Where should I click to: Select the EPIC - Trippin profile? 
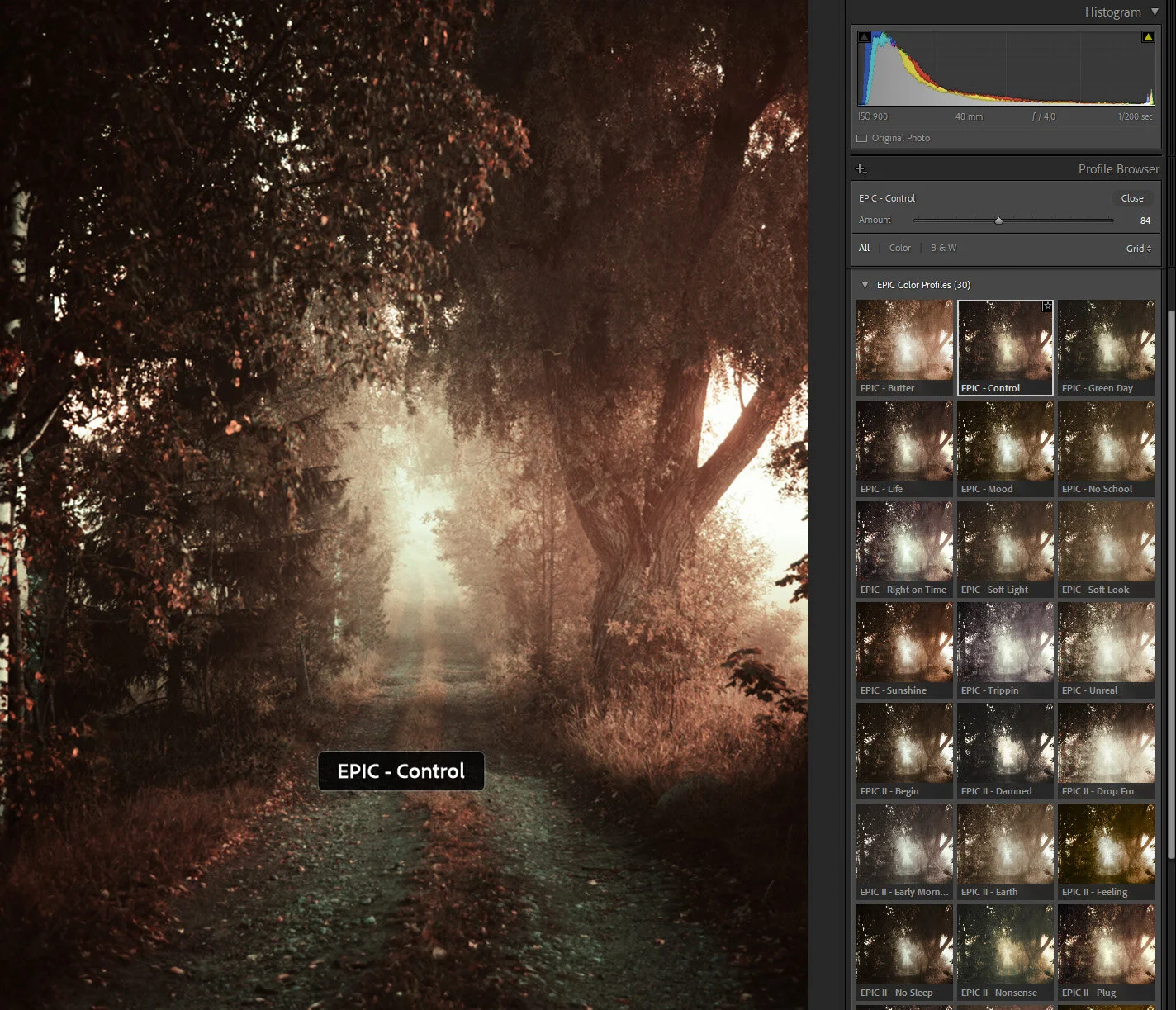(x=1005, y=643)
